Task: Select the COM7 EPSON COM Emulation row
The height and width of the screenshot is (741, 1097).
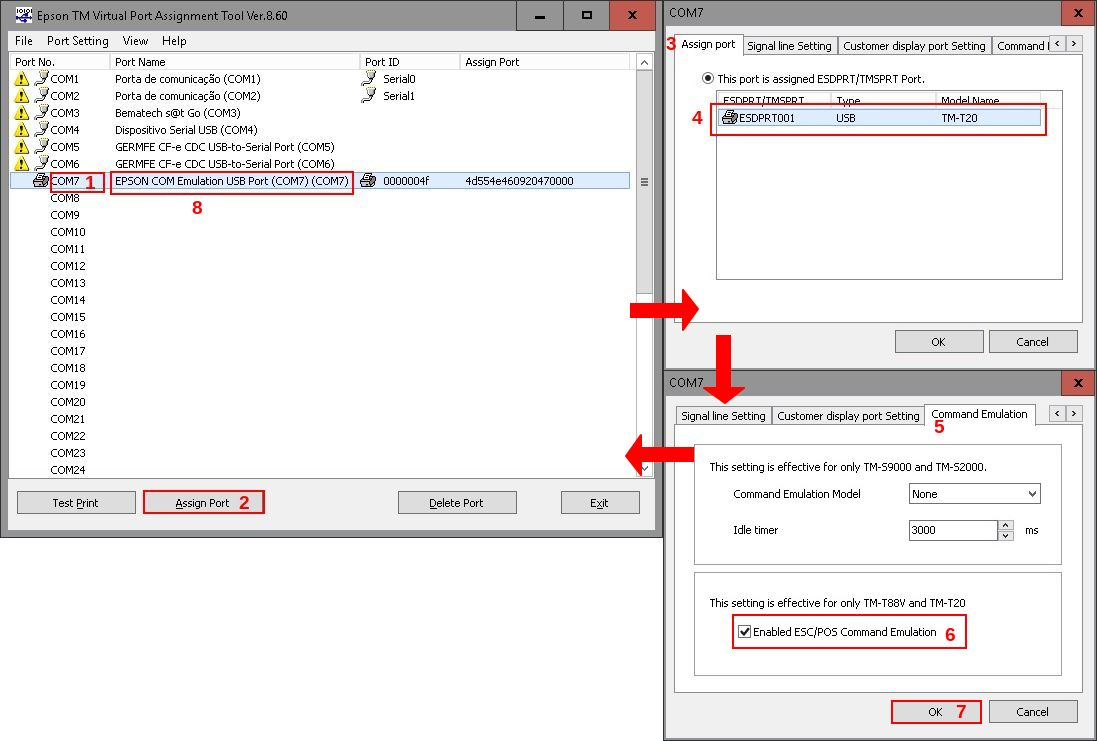Action: 320,181
